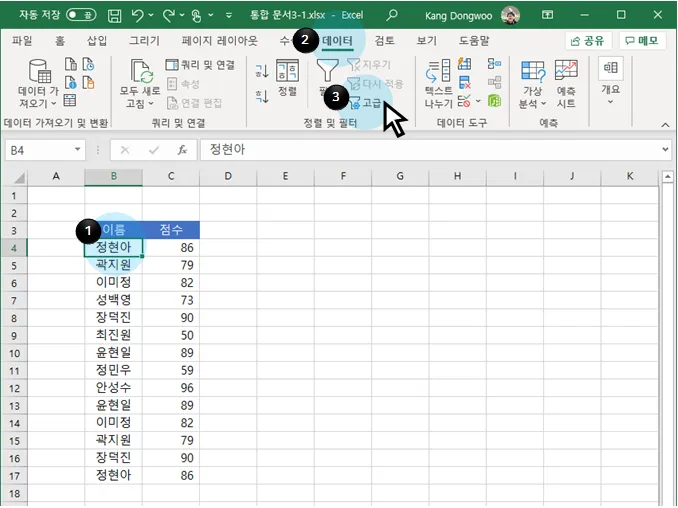
Task: Expand the formula bar chevron
Action: [665, 150]
